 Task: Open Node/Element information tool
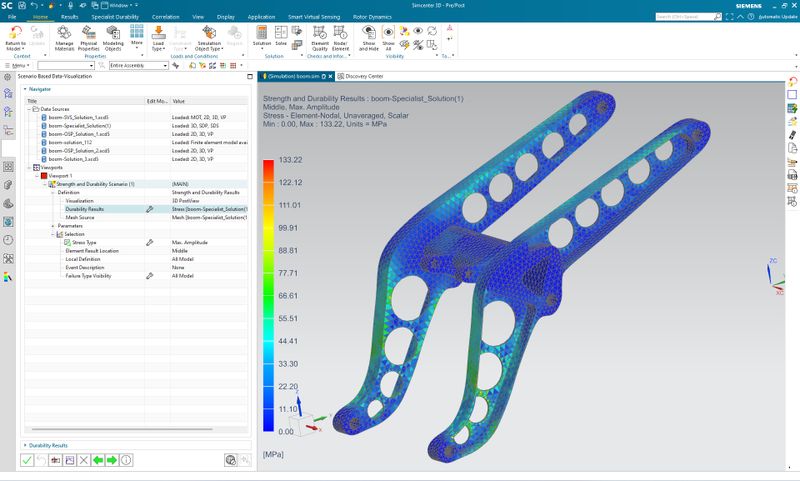tap(340, 38)
